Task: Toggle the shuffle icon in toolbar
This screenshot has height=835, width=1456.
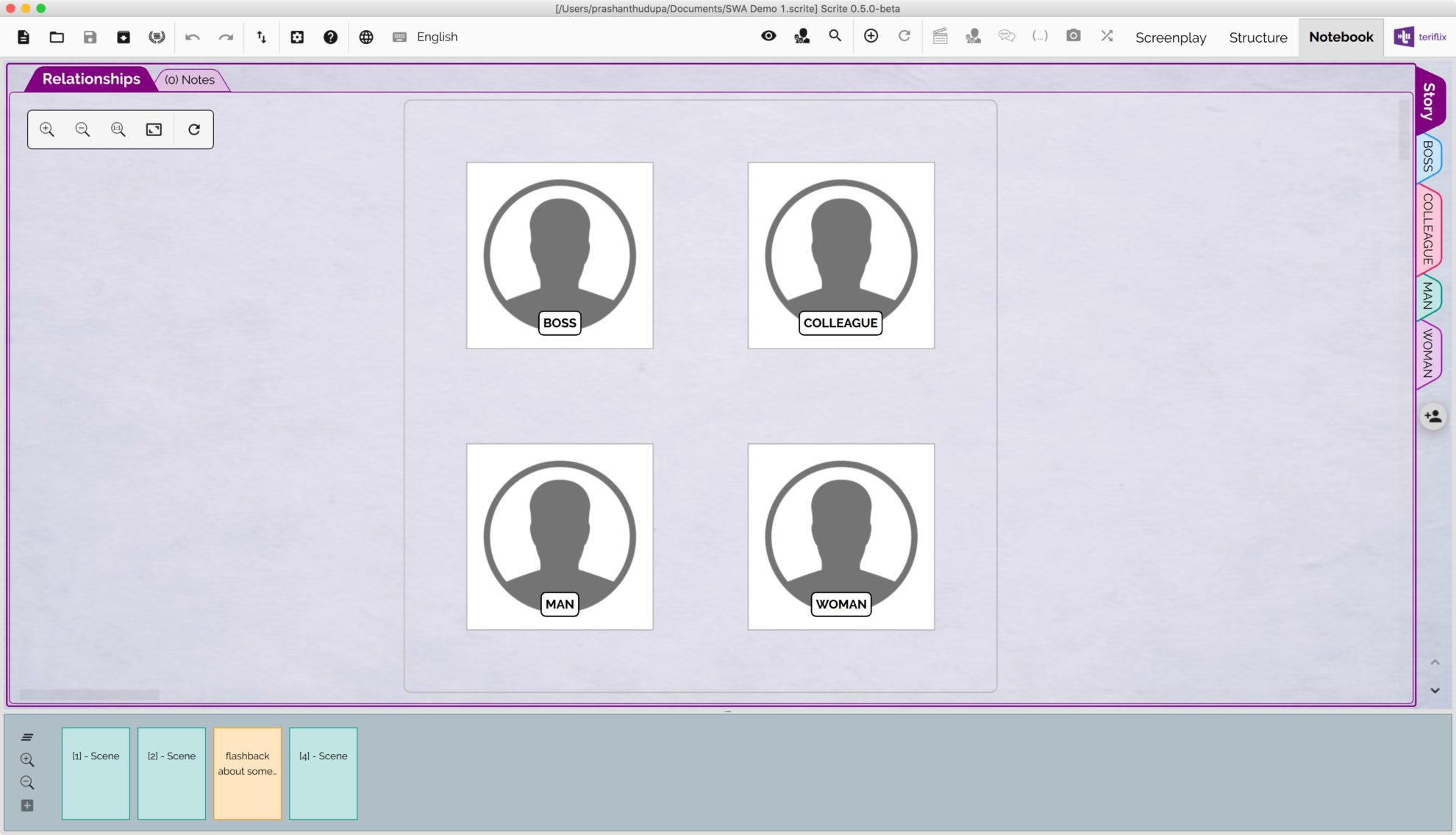Action: 1107,36
